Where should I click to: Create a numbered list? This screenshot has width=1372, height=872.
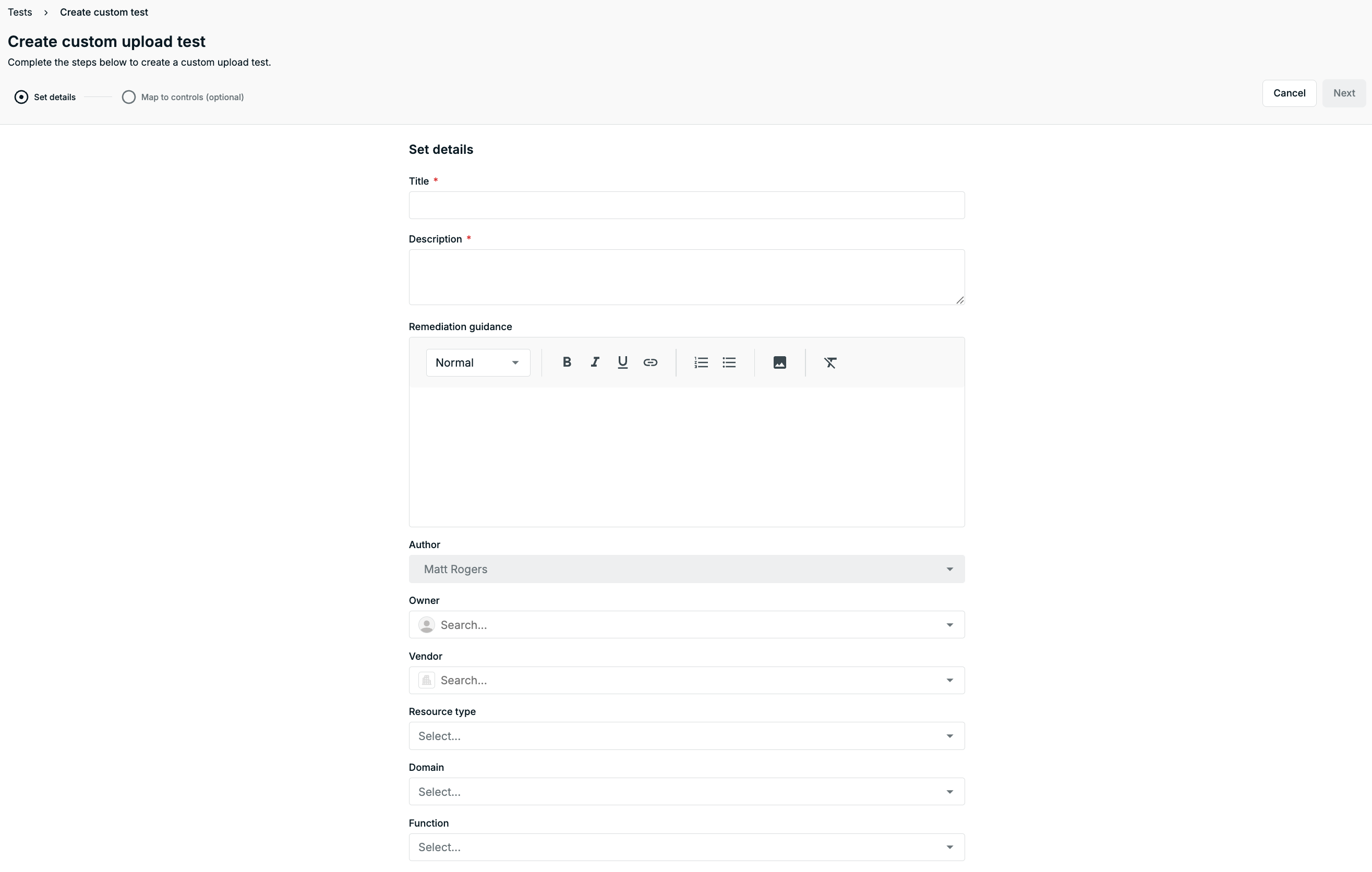701,362
